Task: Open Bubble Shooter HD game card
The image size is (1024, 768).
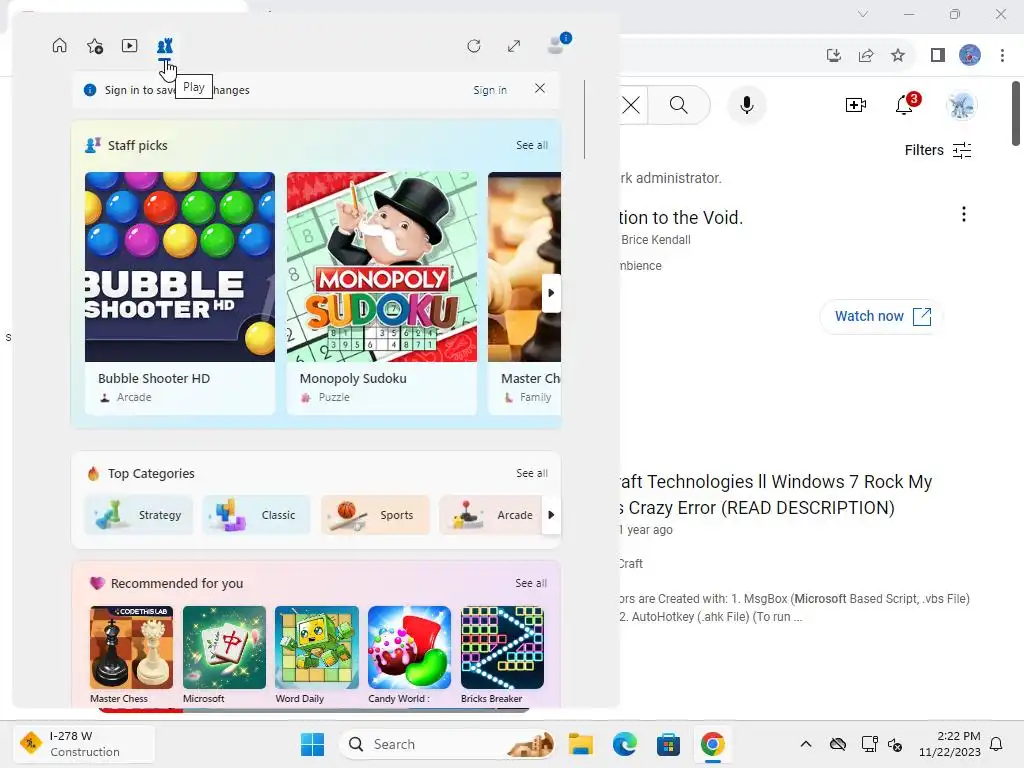Action: 180,293
